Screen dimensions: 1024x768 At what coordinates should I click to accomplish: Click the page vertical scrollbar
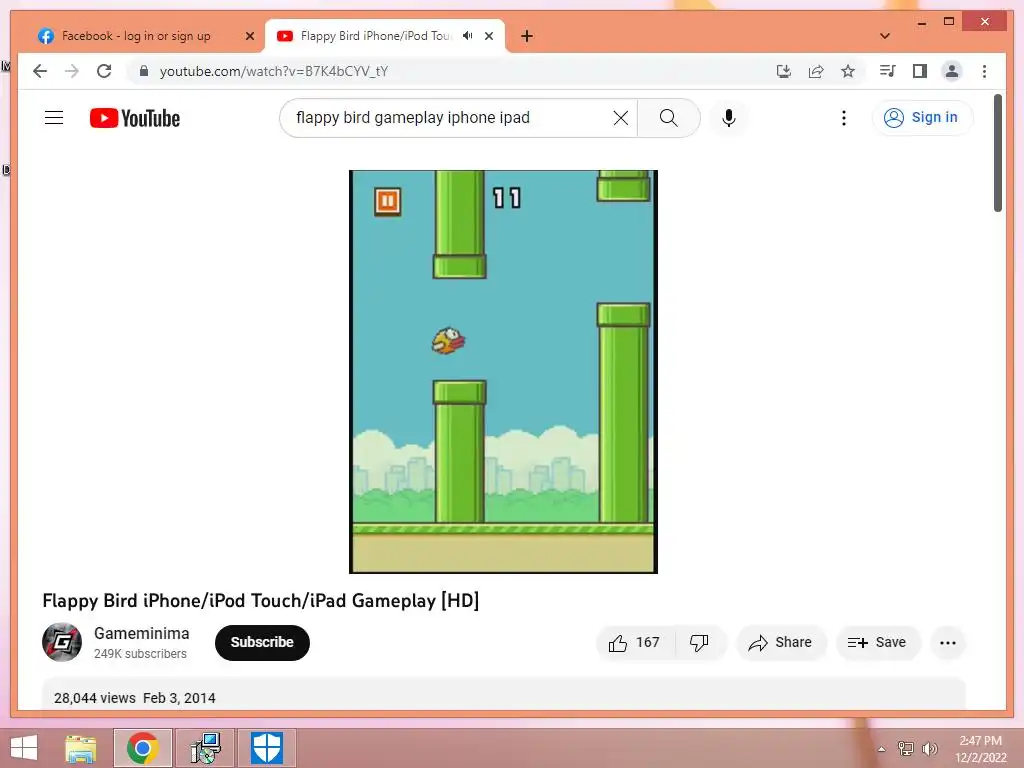pyautogui.click(x=998, y=153)
